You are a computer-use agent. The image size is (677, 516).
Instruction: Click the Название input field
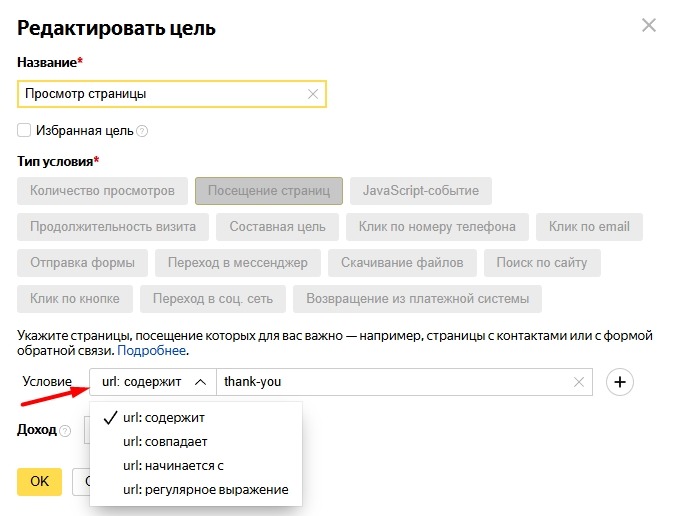pos(160,94)
